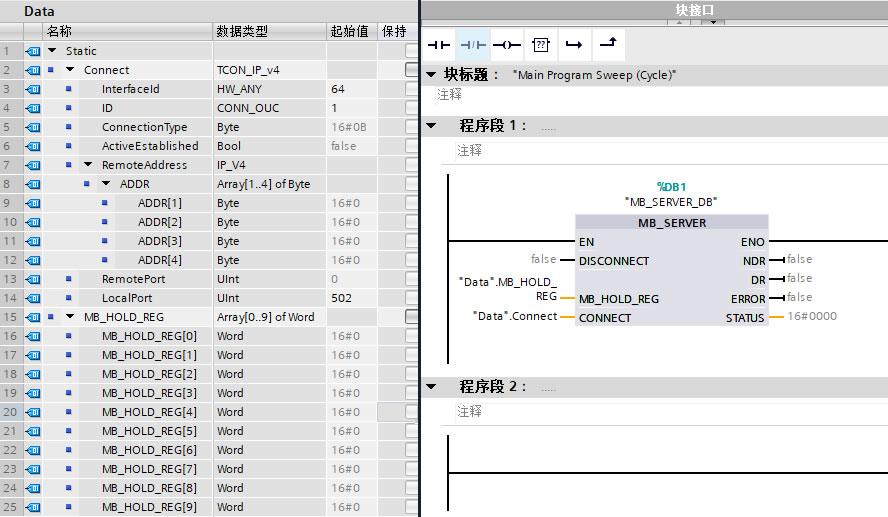Screen dimensions: 888x517
Task: Click the MB_SERVER block title
Action: 672,223
